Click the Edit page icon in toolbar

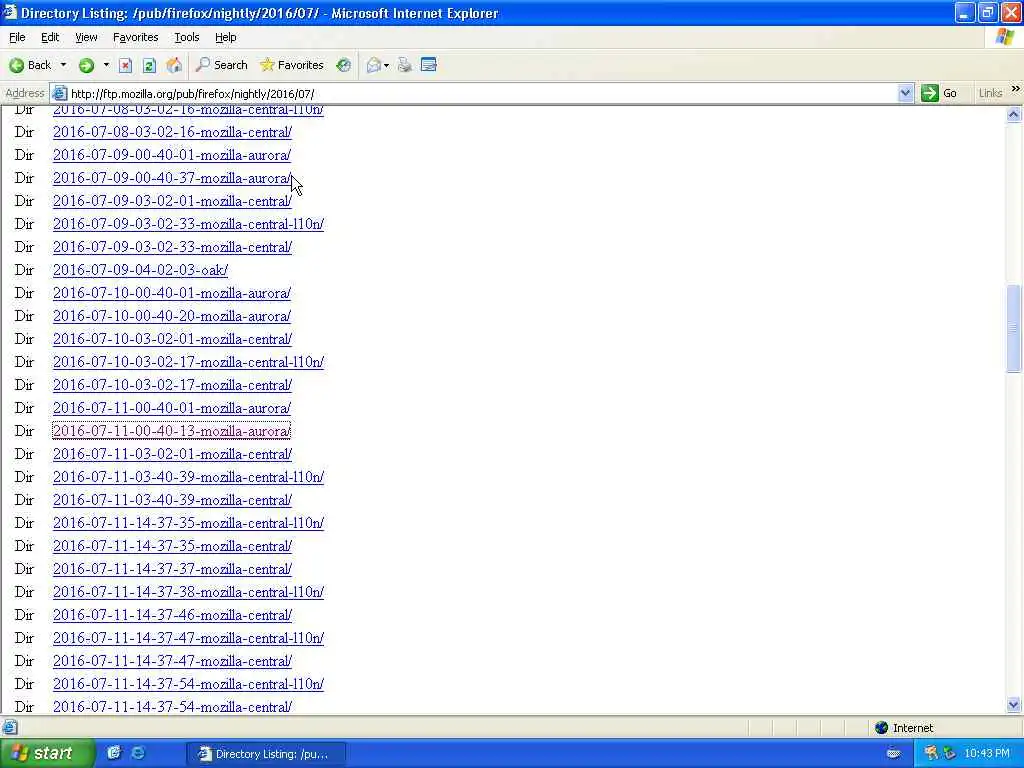pyautogui.click(x=428, y=65)
